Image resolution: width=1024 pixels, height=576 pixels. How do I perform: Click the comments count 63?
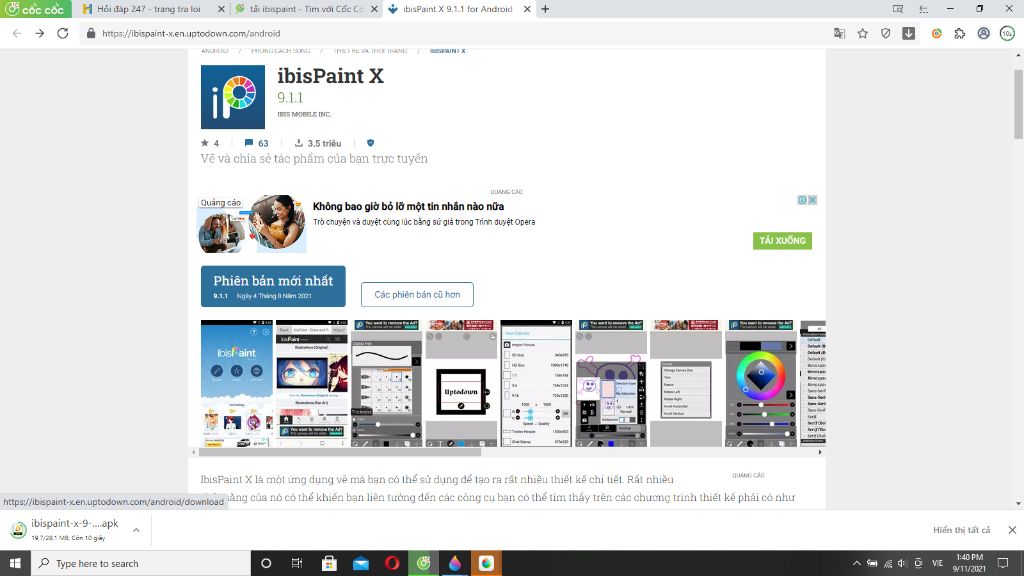257,143
